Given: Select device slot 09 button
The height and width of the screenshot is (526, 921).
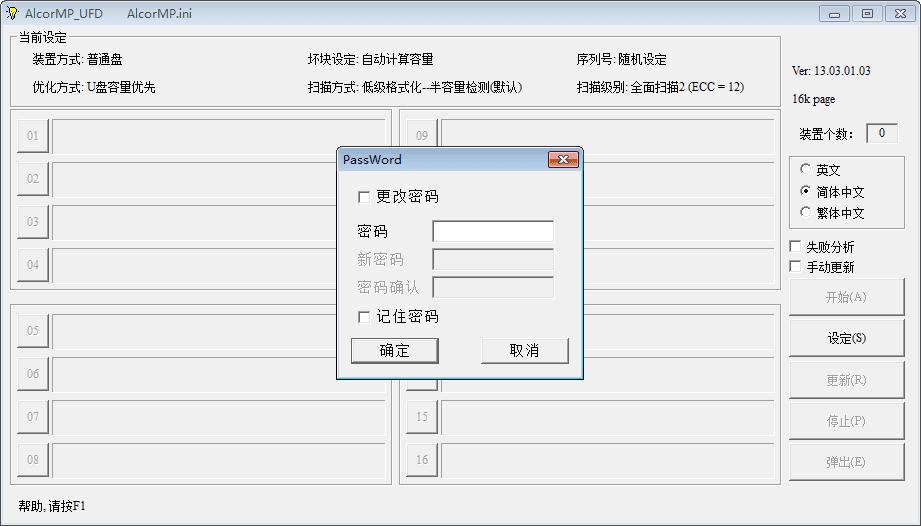Looking at the screenshot, I should [422, 136].
